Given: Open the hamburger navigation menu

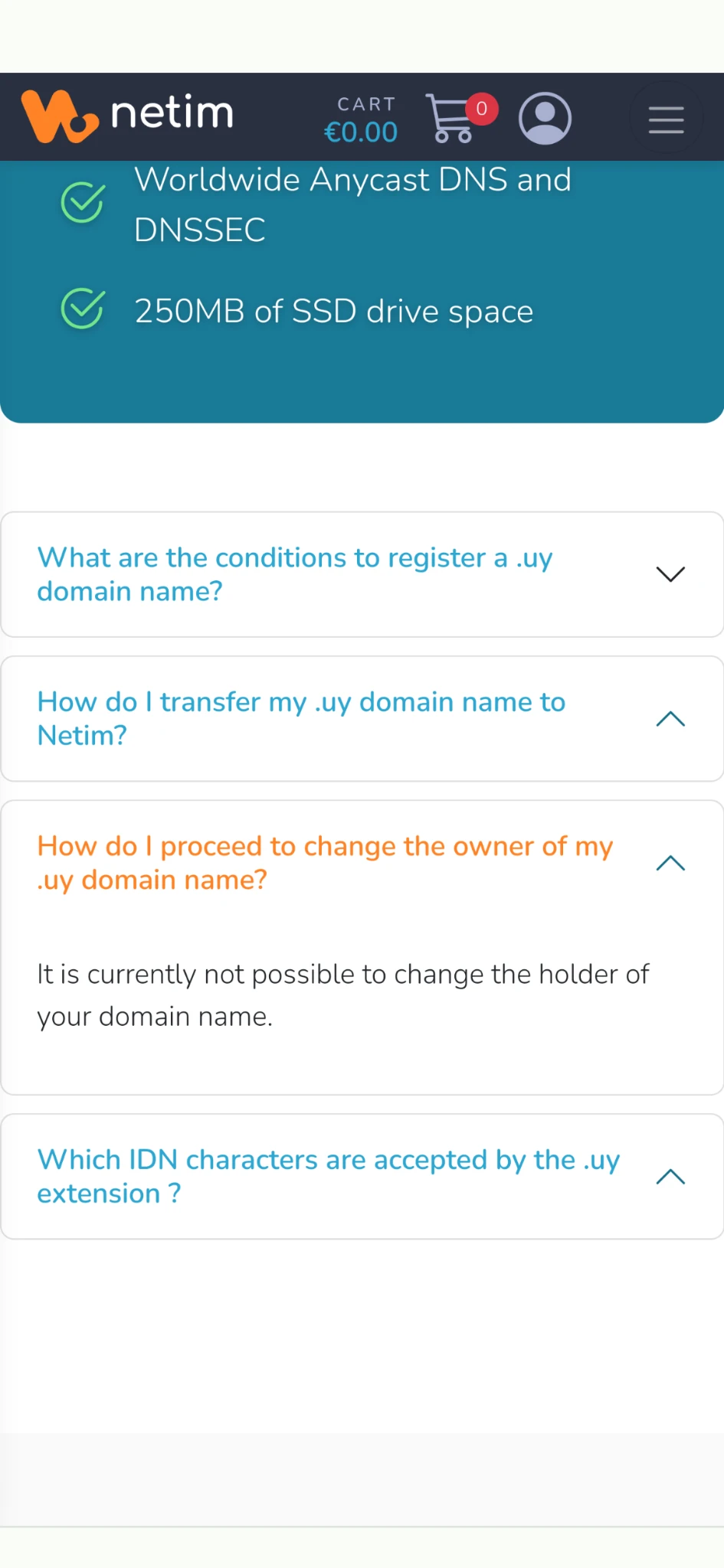Looking at the screenshot, I should coord(666,119).
